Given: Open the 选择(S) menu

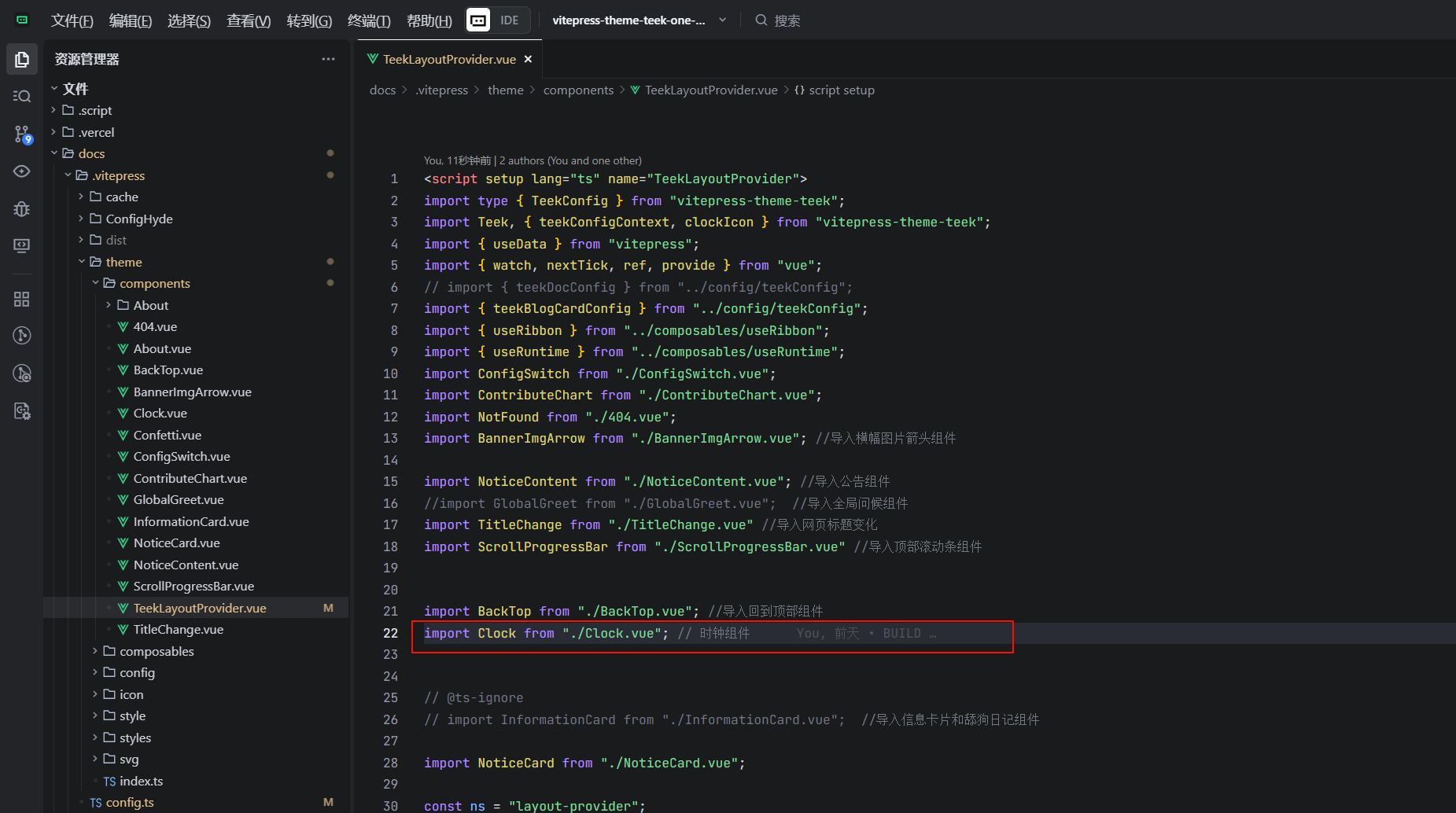Looking at the screenshot, I should 189,20.
